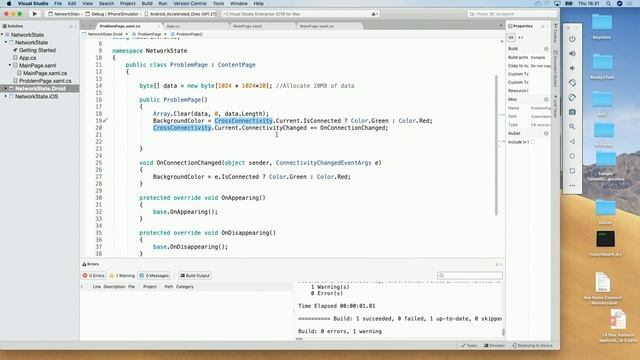Screen dimensions: 640x360
Task: Check the Include in NuGet checkbox
Action: coord(533,142)
